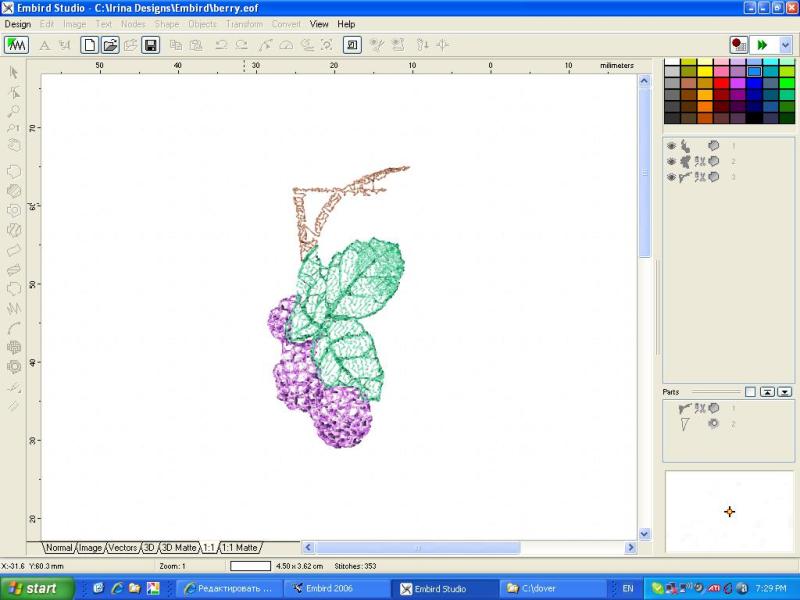This screenshot has width=800, height=600.
Task: Click the Open file folder icon
Action: tap(110, 45)
